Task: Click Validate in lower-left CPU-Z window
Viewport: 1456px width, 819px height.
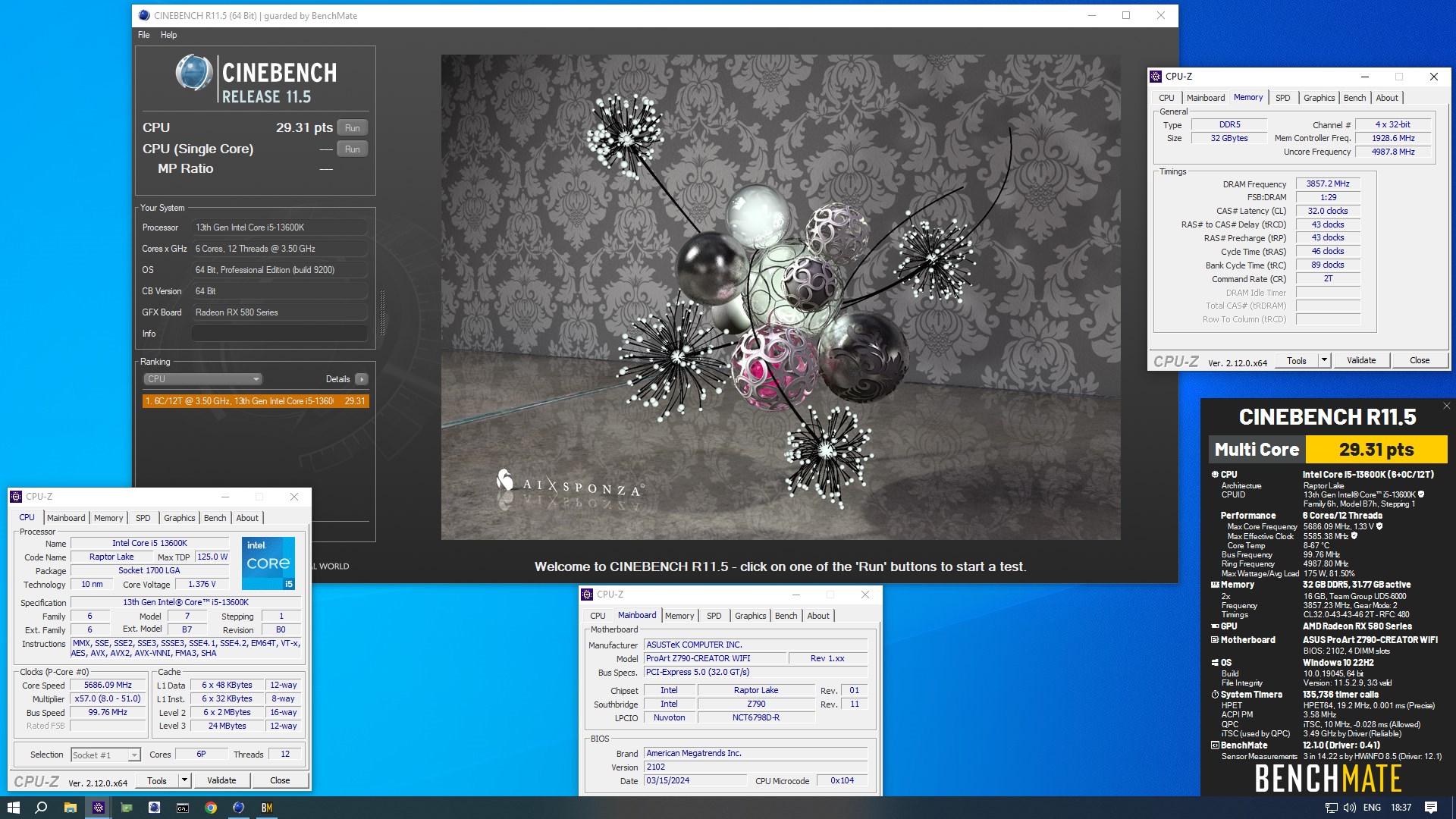Action: (221, 780)
